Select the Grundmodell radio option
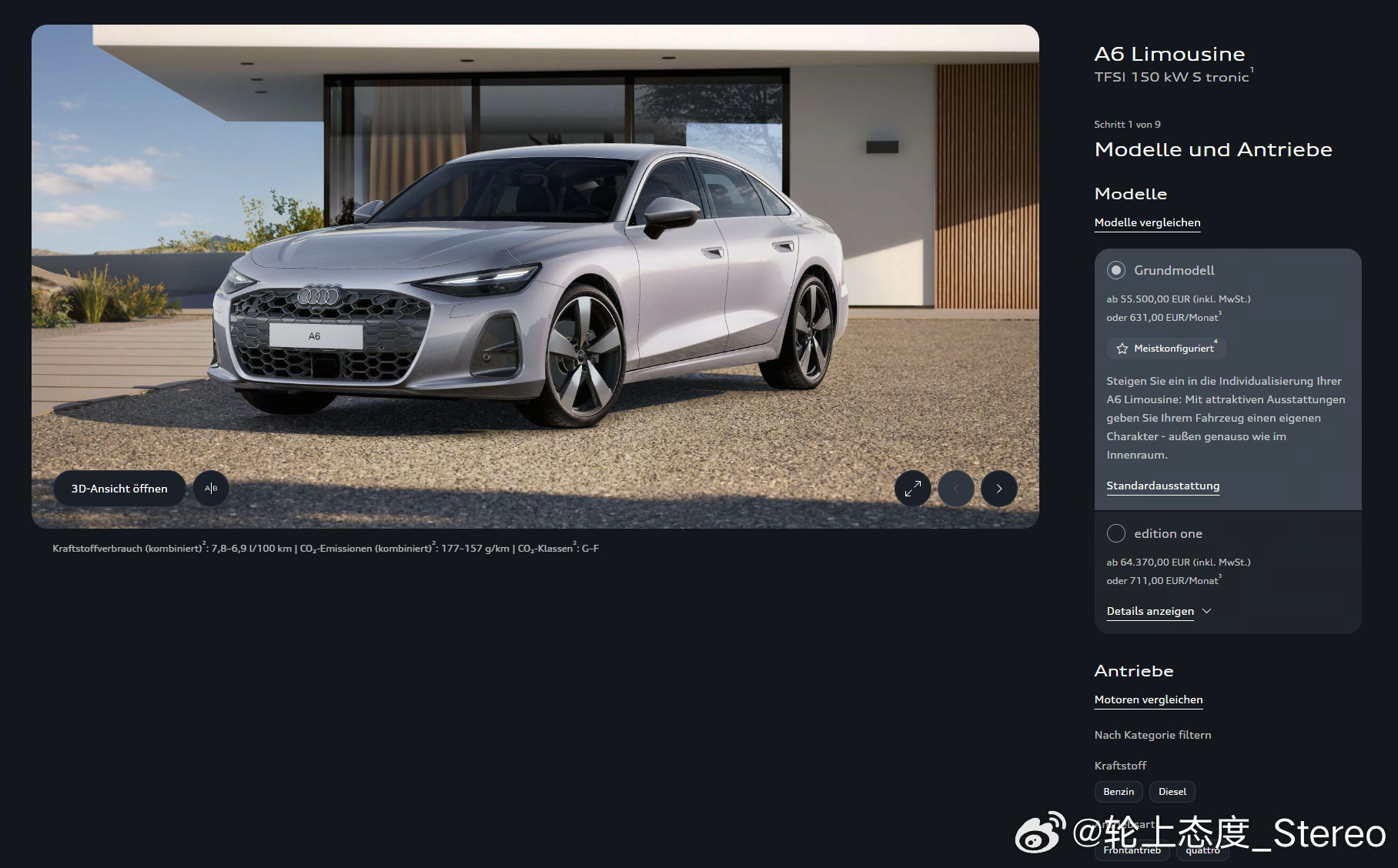This screenshot has width=1398, height=868. coord(1116,270)
